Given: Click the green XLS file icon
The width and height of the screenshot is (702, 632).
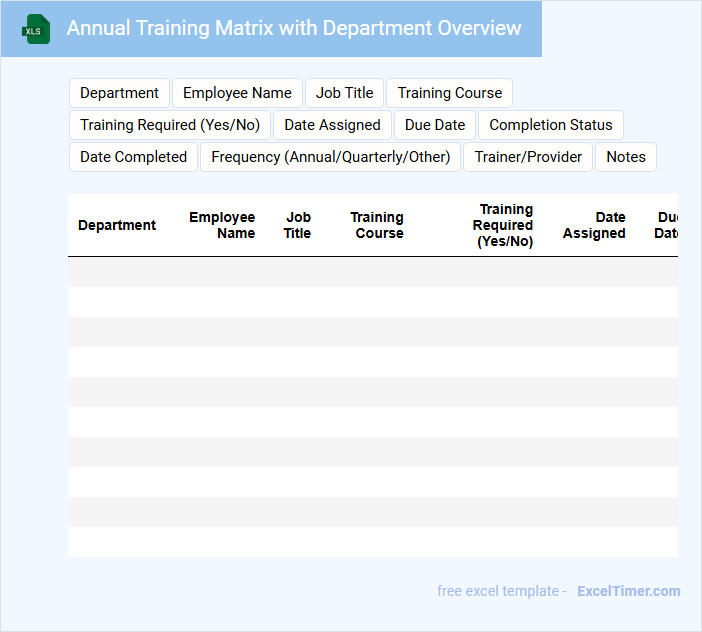Looking at the screenshot, I should [x=36, y=29].
